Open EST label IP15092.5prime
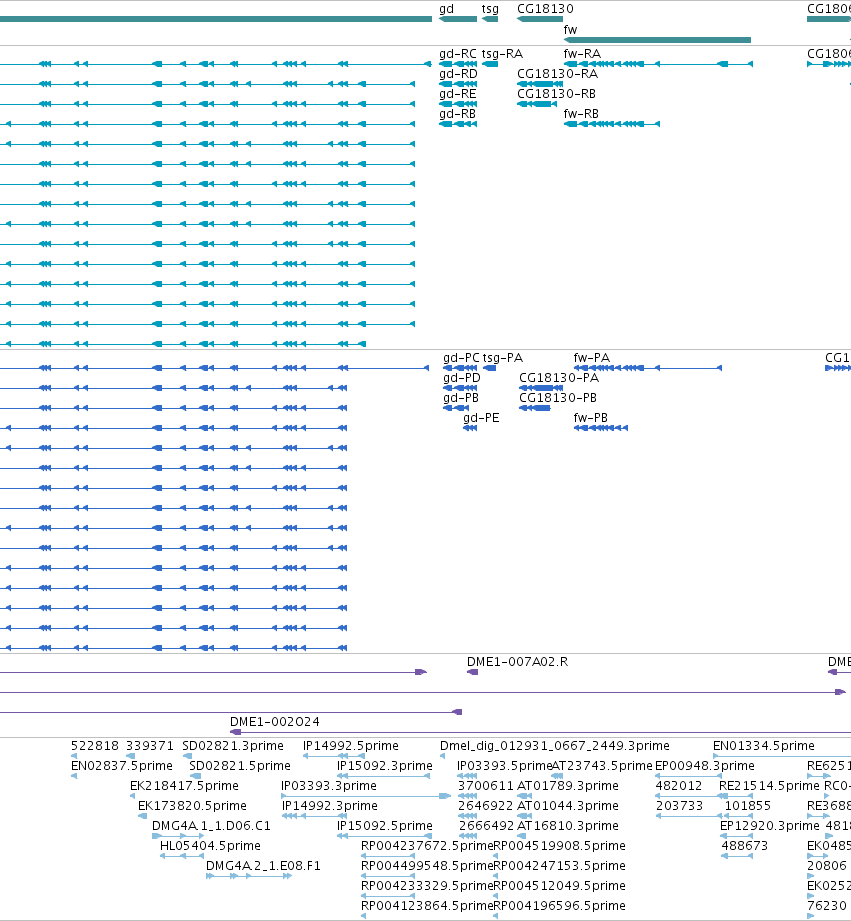 pyautogui.click(x=385, y=826)
